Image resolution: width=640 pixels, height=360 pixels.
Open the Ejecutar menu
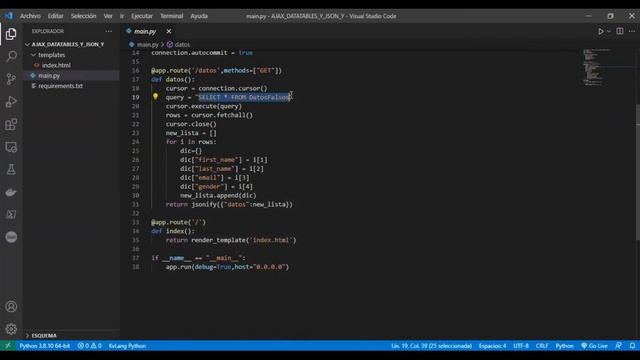click(142, 16)
